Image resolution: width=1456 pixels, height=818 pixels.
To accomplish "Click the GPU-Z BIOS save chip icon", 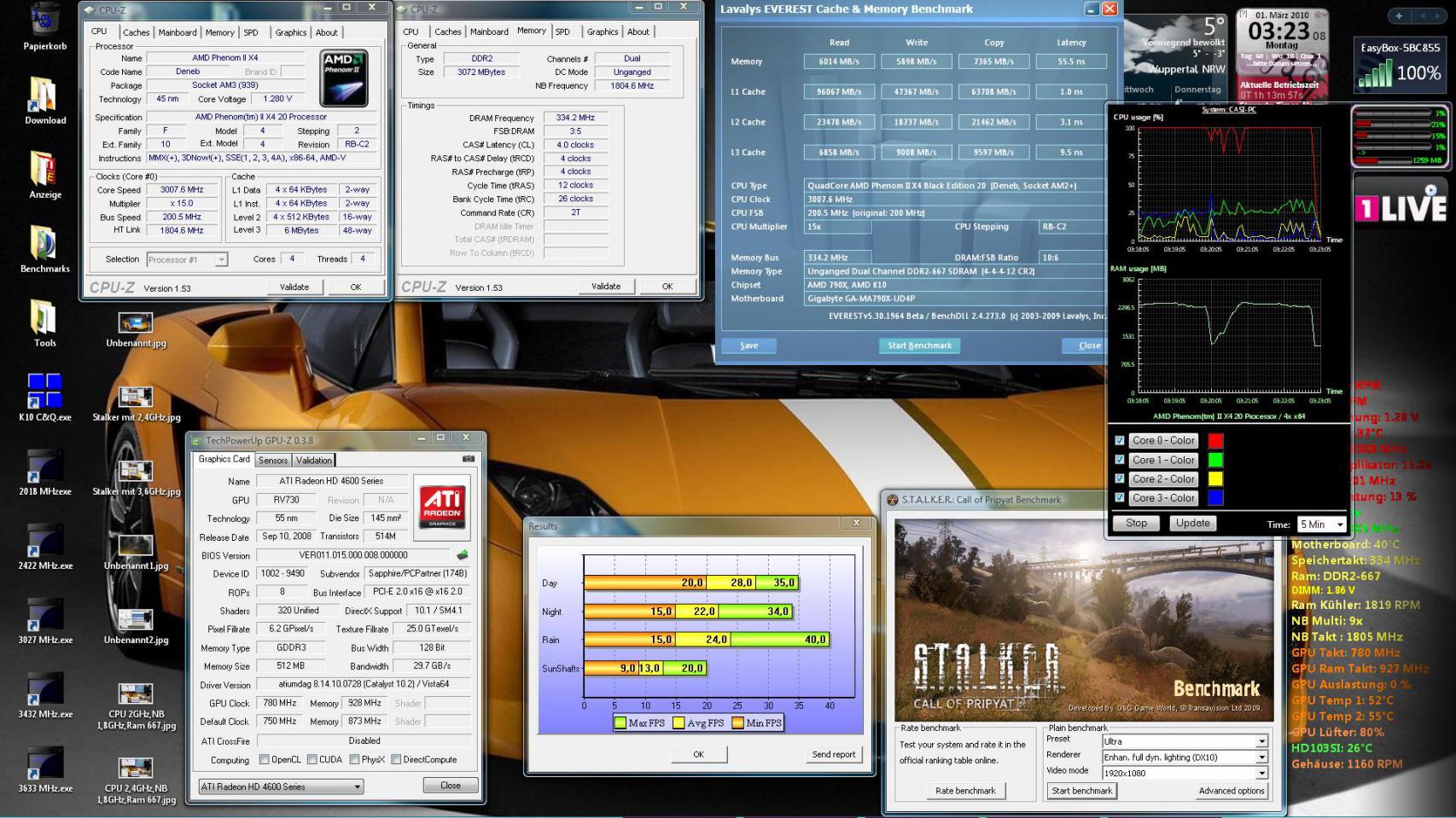I will 463,555.
